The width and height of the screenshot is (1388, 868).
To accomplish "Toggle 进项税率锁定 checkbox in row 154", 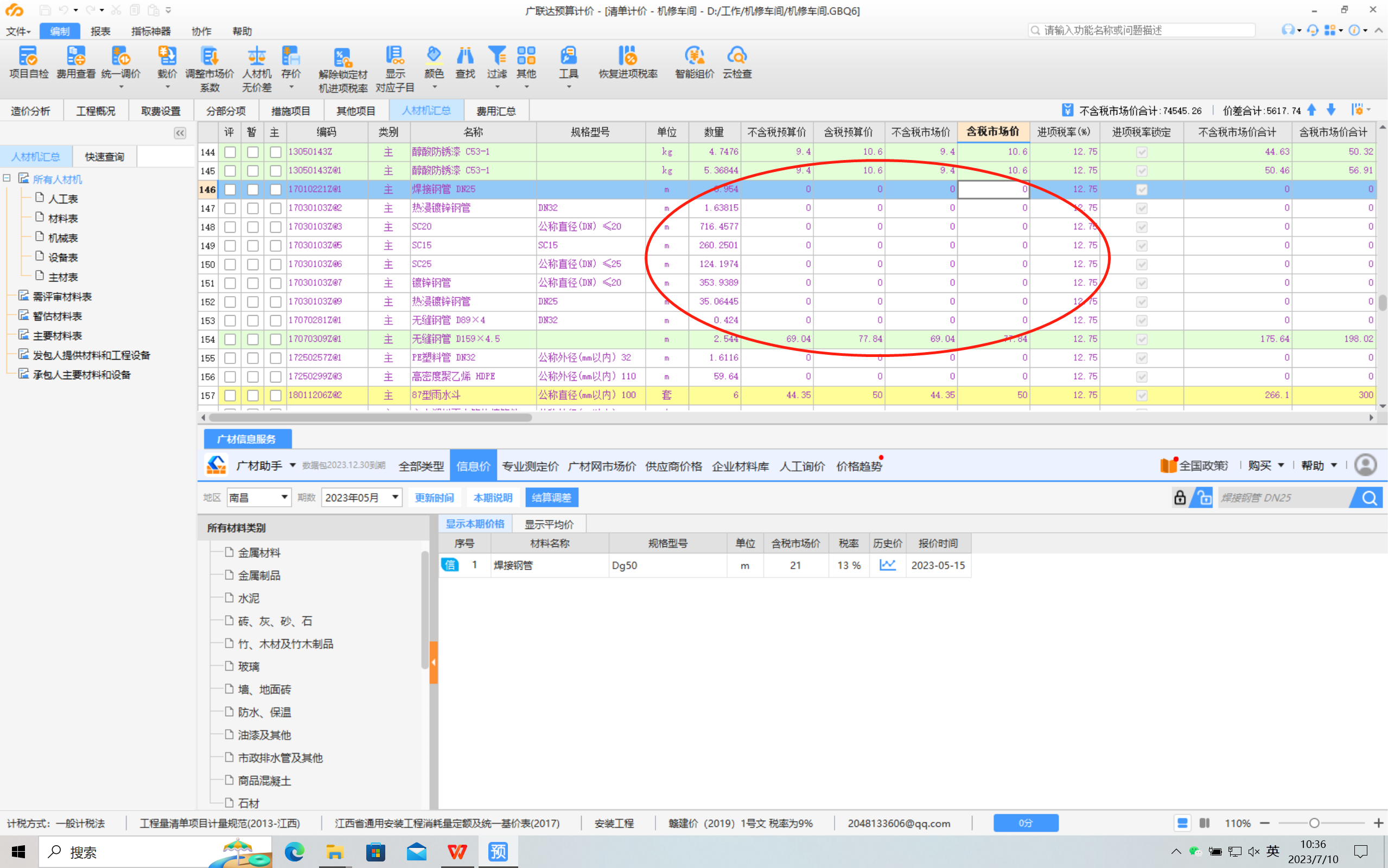I will (x=1142, y=339).
